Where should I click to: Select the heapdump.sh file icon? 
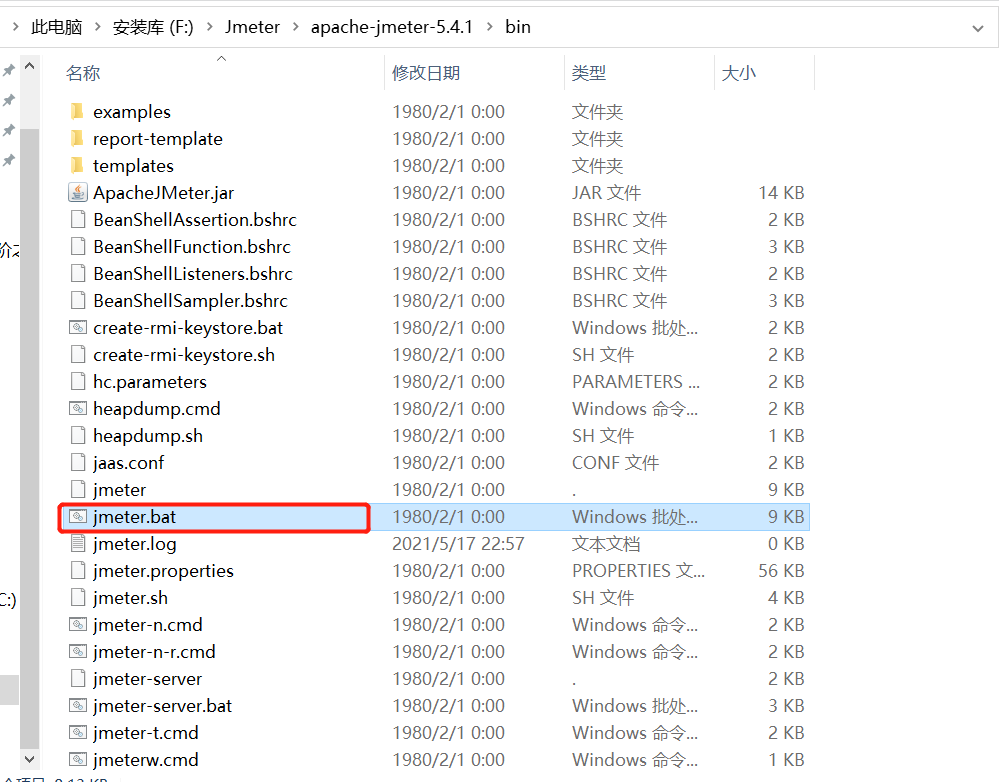point(78,435)
